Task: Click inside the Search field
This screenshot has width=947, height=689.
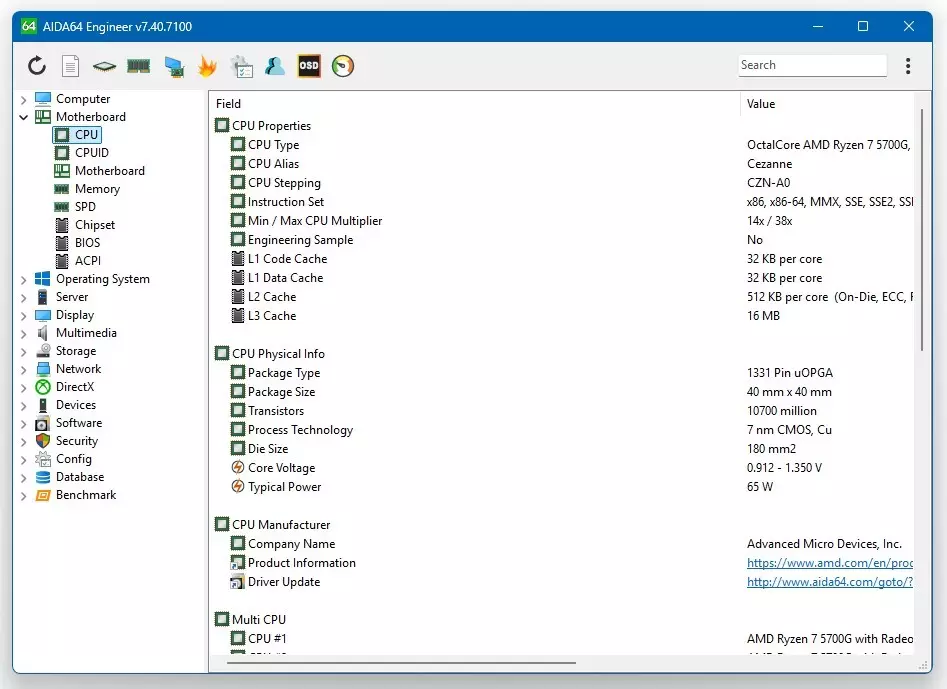Action: (811, 65)
